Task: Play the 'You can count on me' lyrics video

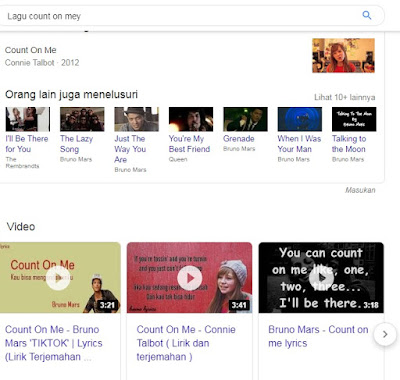Action: pyautogui.click(x=321, y=278)
